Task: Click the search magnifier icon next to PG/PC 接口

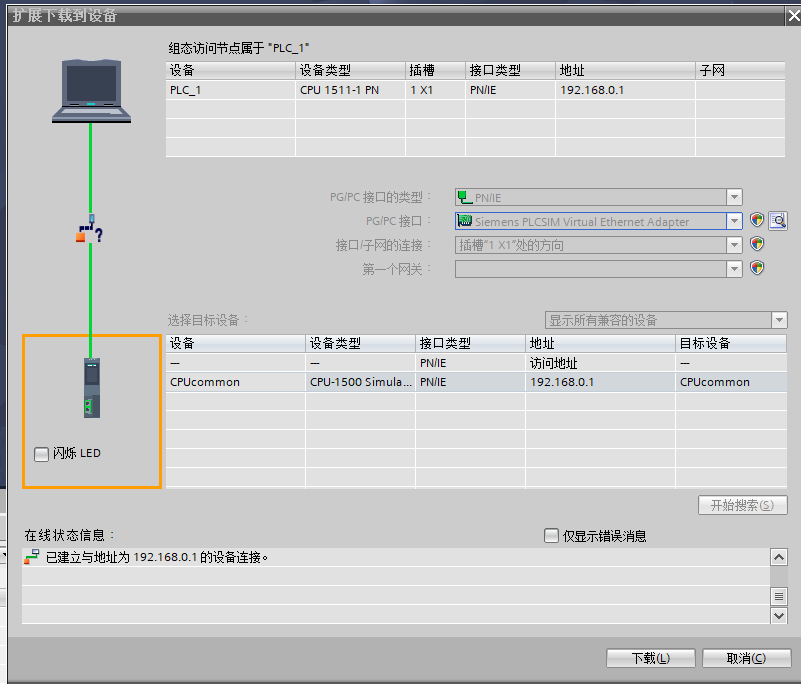Action: [x=778, y=221]
